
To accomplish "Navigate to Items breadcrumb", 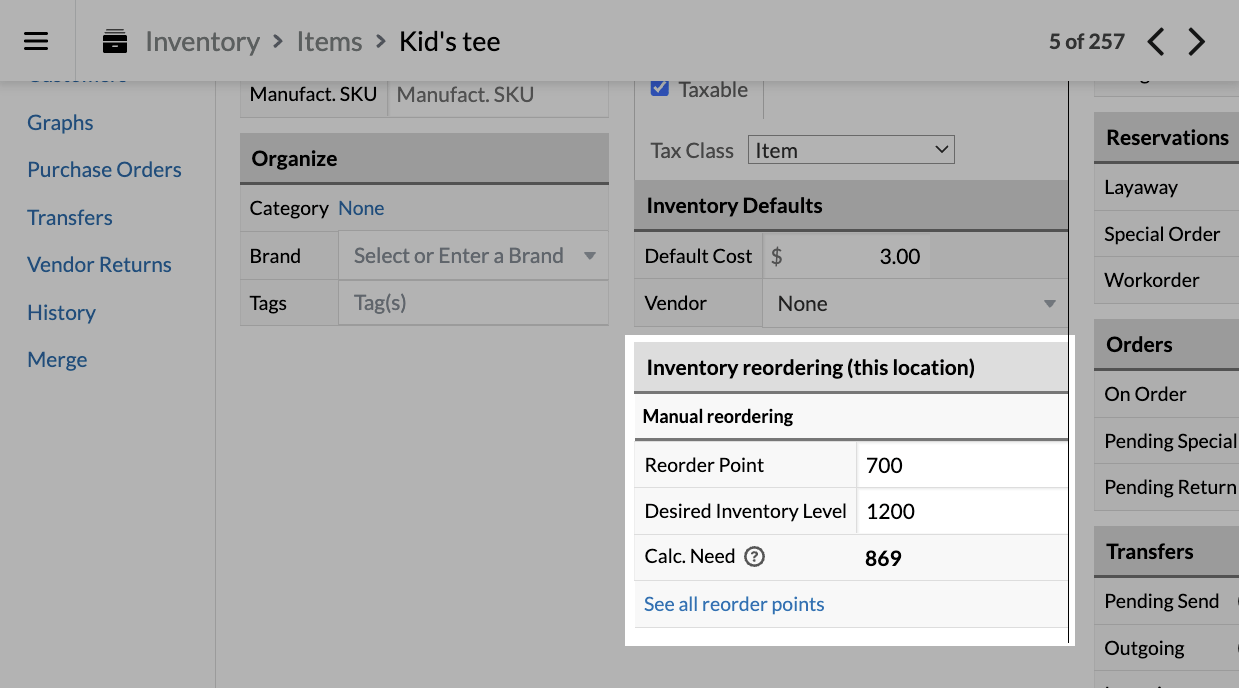I will [x=329, y=42].
